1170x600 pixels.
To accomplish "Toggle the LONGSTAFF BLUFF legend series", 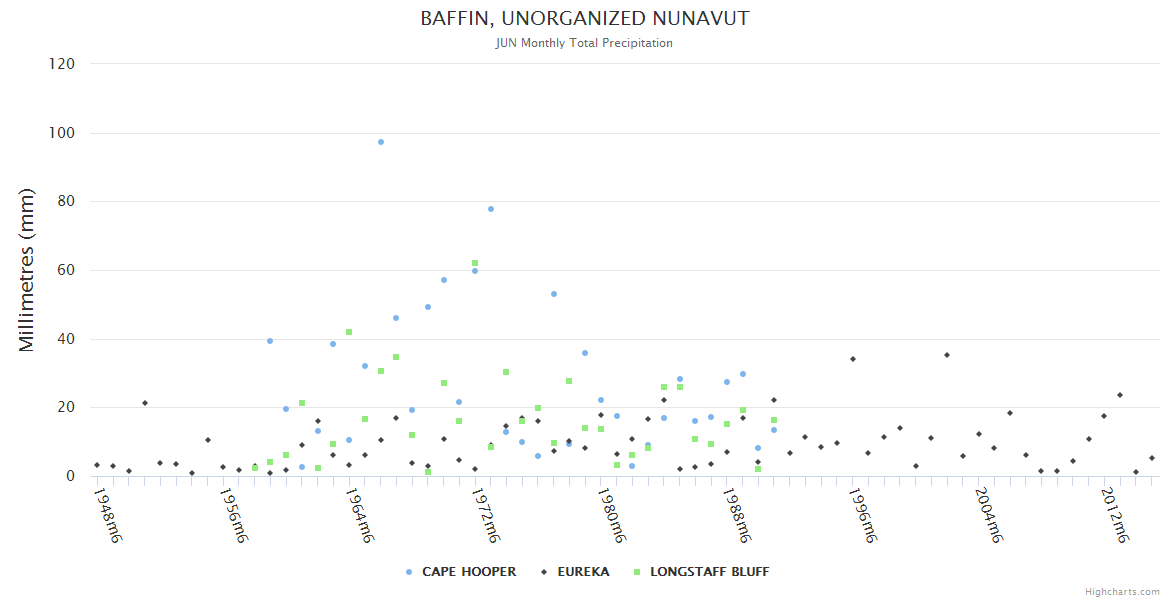I will 709,572.
